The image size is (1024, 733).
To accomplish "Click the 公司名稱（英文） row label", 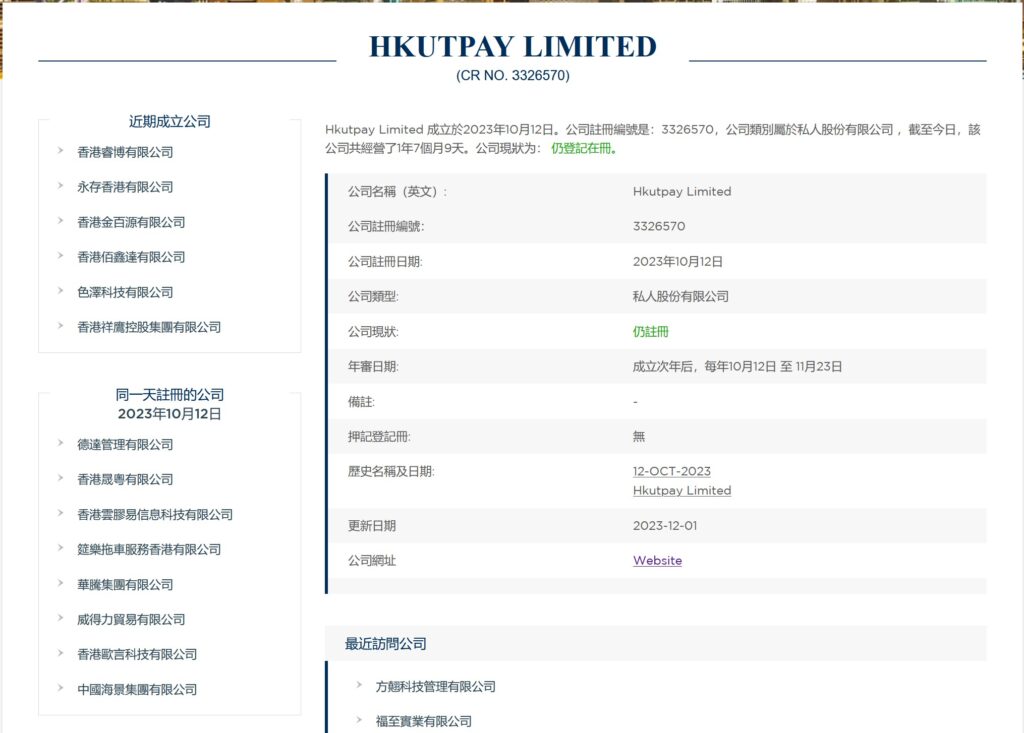I will 397,191.
